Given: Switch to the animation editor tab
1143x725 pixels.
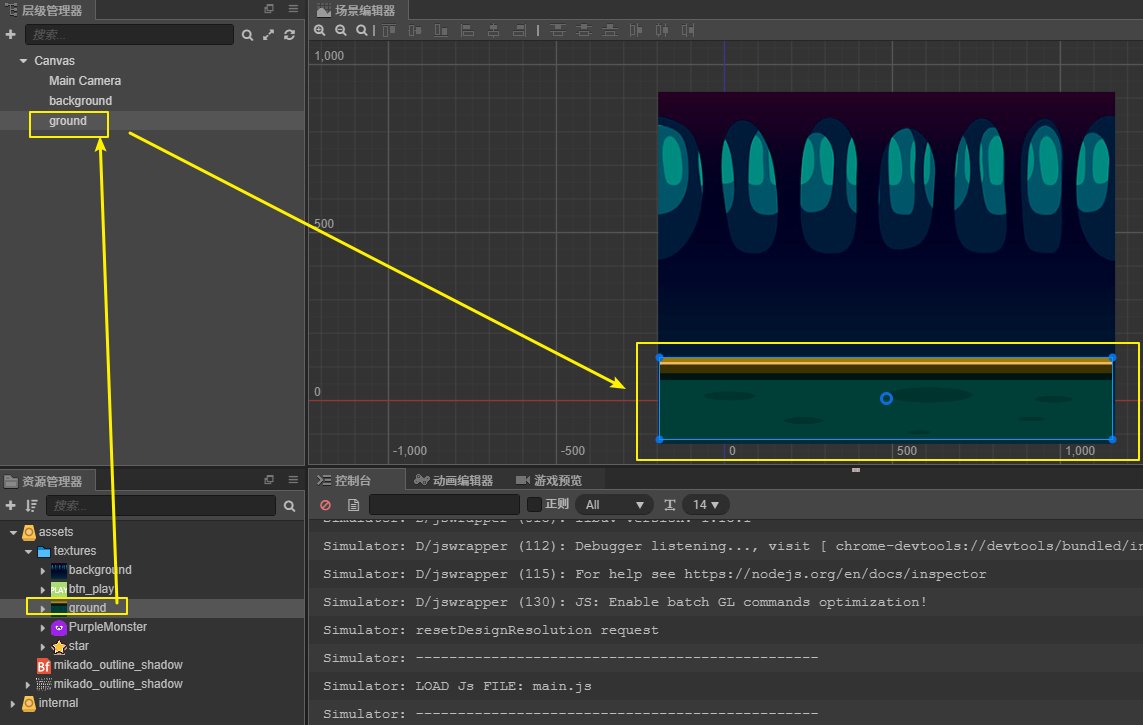Looking at the screenshot, I should 453,480.
